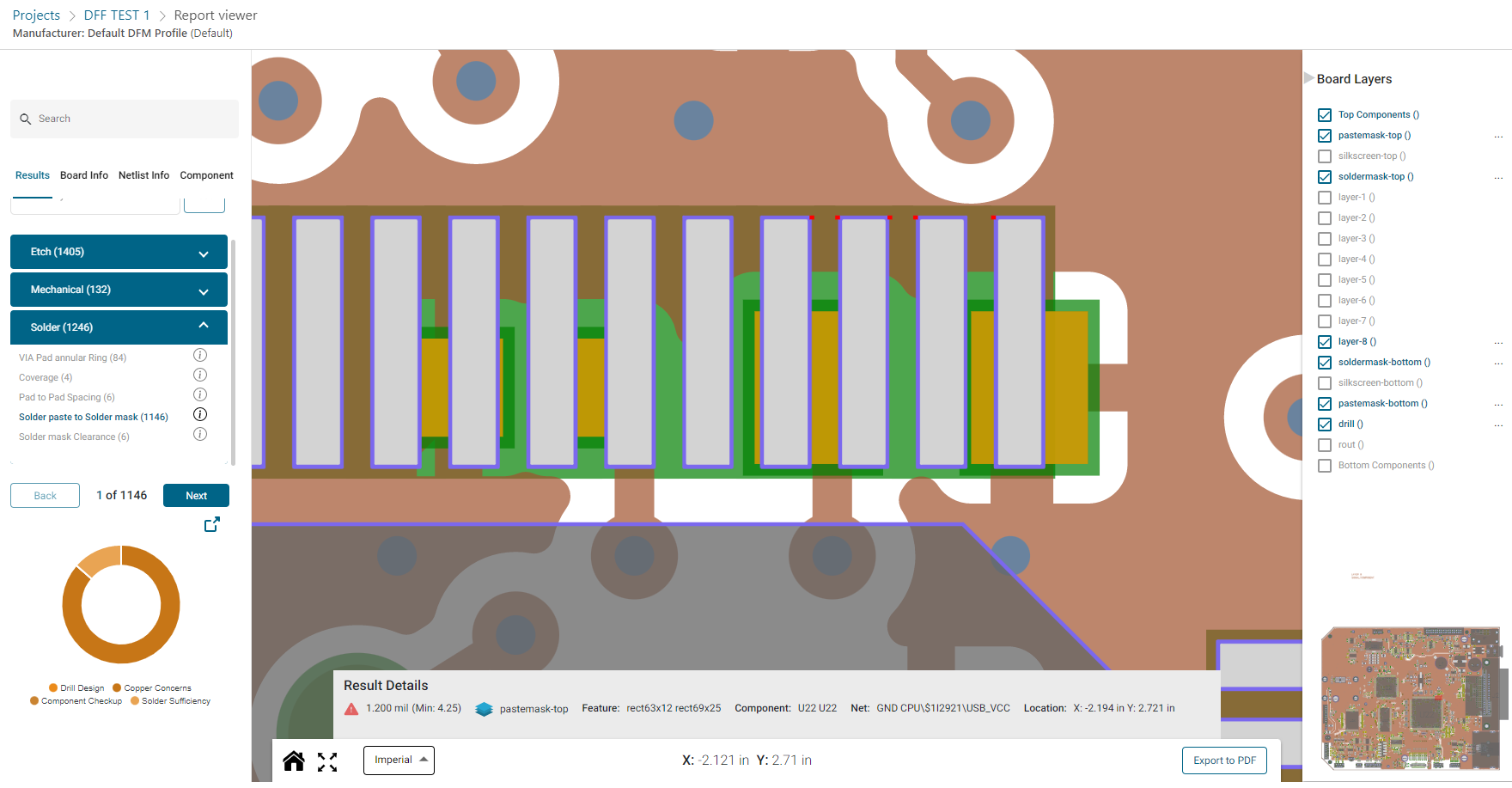This screenshot has height=788, width=1512.
Task: Open options dots for pastemask-top layer
Action: click(x=1498, y=137)
